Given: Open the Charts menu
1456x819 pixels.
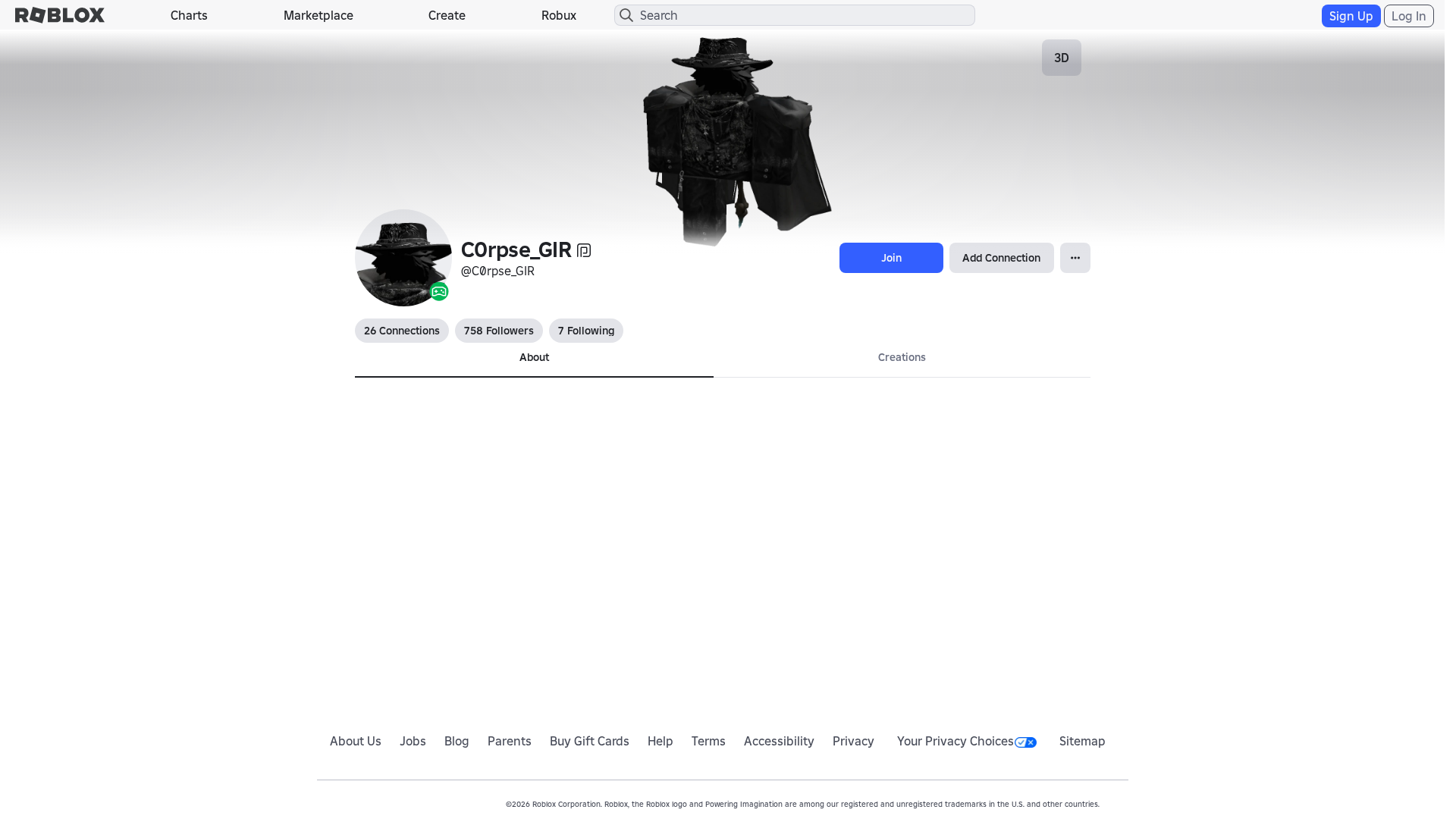Looking at the screenshot, I should click(x=189, y=15).
